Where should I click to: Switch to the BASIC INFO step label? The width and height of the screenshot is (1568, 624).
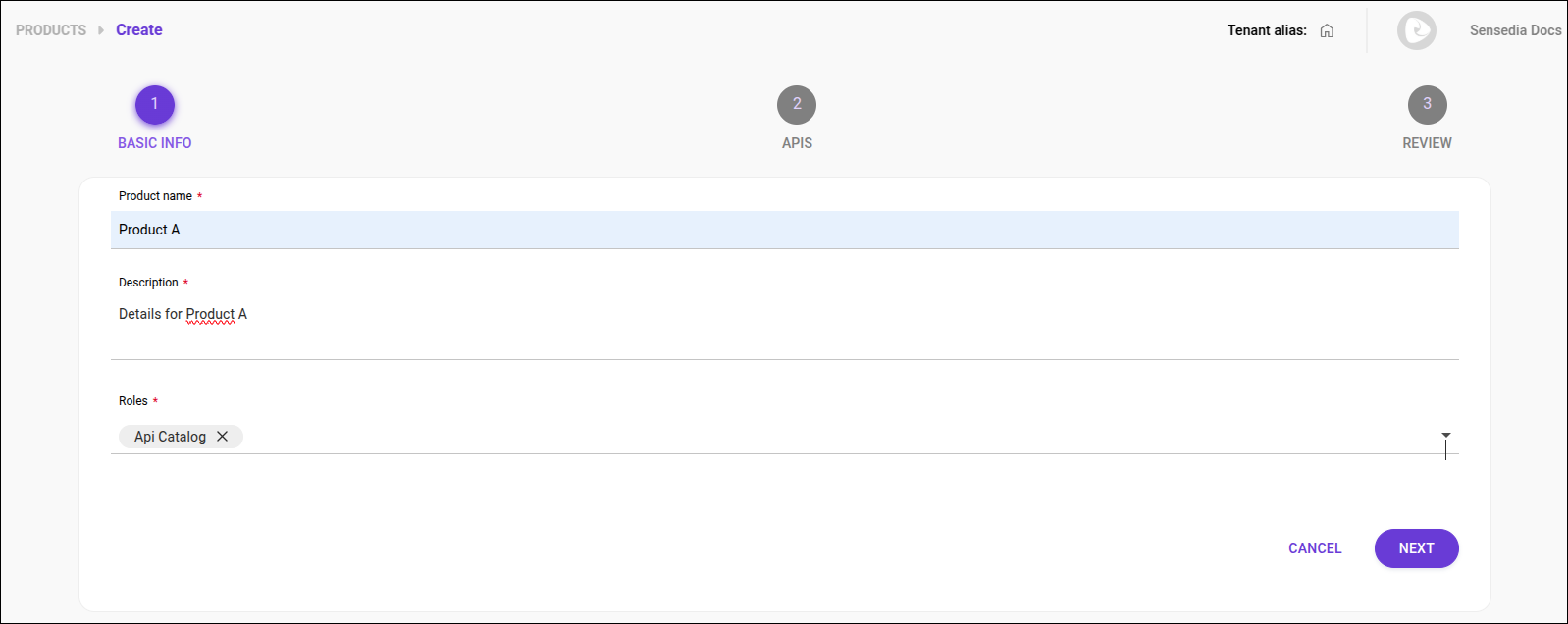[x=155, y=143]
